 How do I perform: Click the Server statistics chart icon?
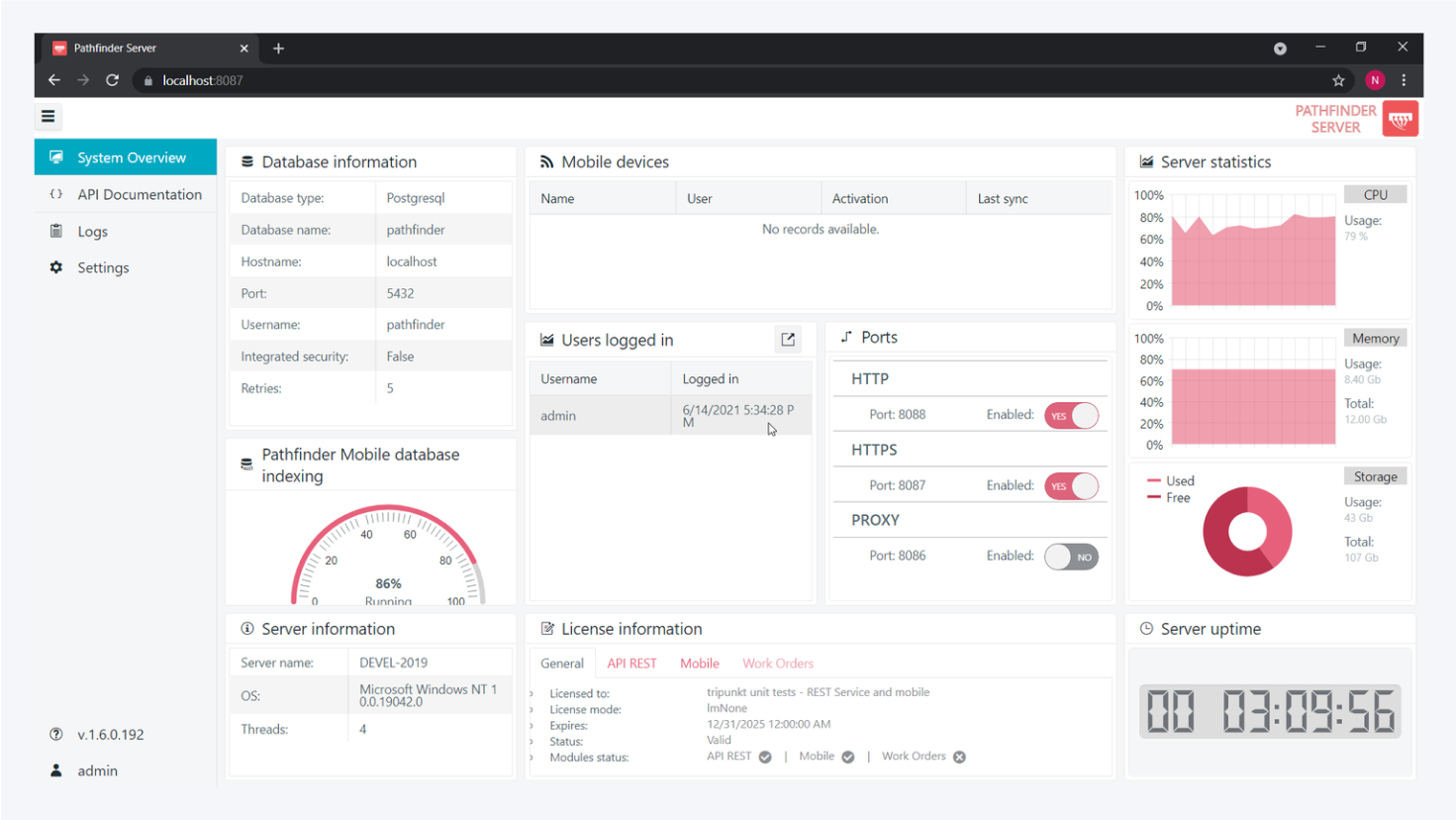[x=1146, y=161]
